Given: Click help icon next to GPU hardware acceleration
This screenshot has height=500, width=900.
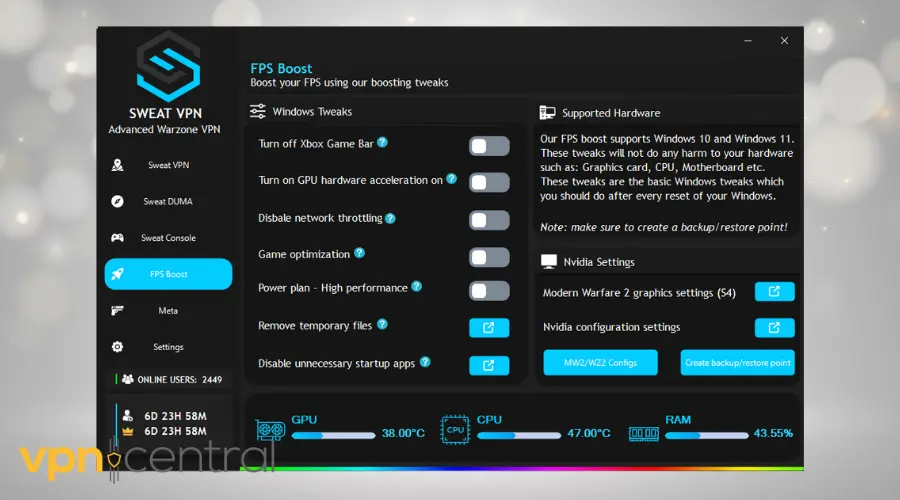Looking at the screenshot, I should [452, 179].
